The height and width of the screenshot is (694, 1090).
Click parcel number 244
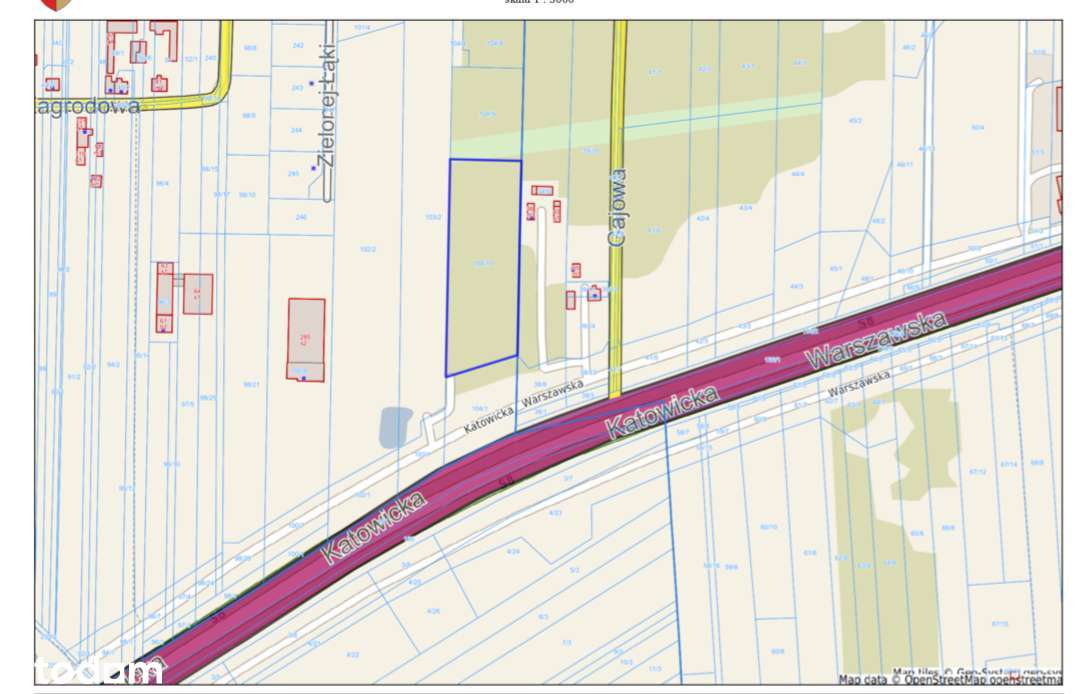[296, 130]
